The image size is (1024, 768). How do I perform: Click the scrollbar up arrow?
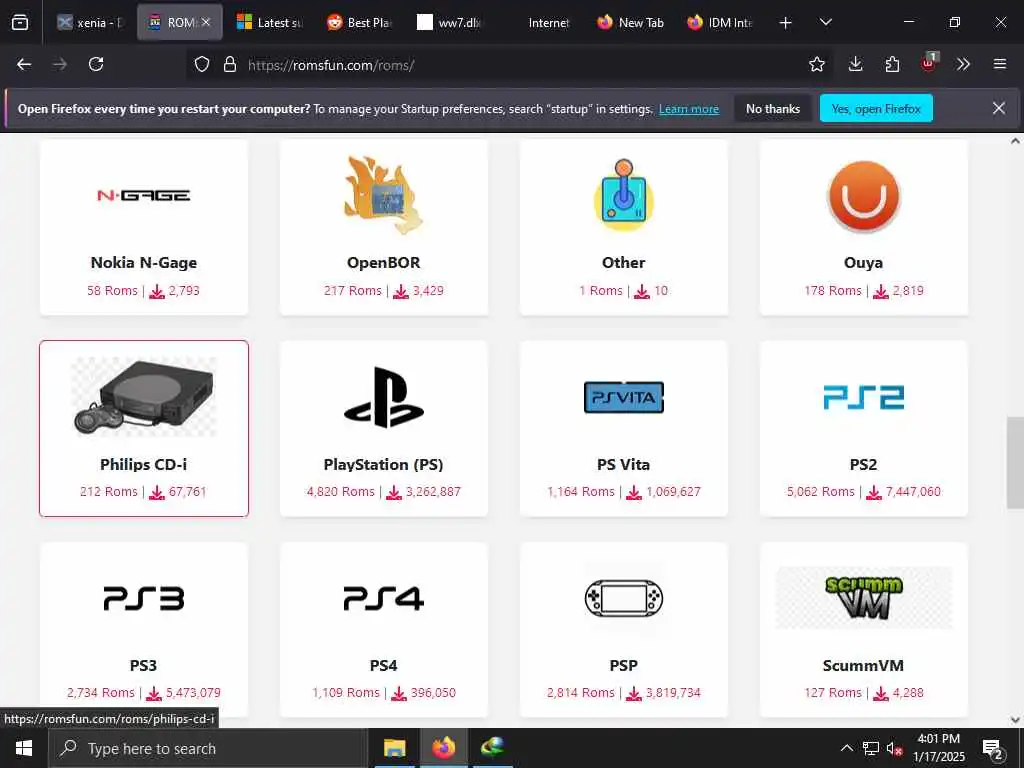pyautogui.click(x=1015, y=141)
